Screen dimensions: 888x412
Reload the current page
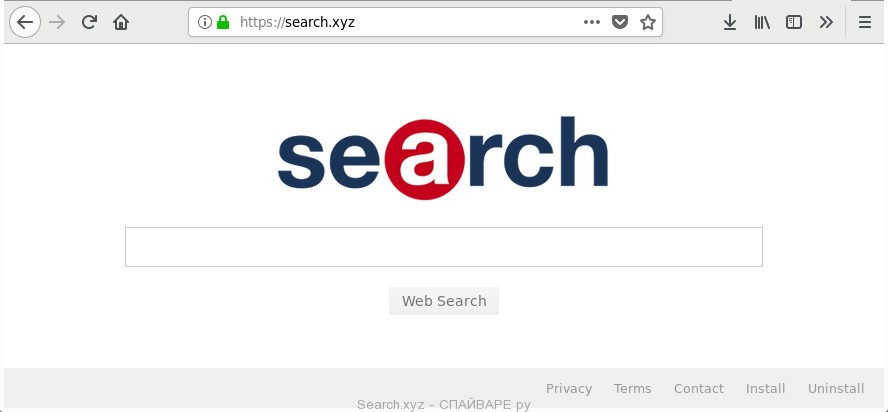click(89, 22)
